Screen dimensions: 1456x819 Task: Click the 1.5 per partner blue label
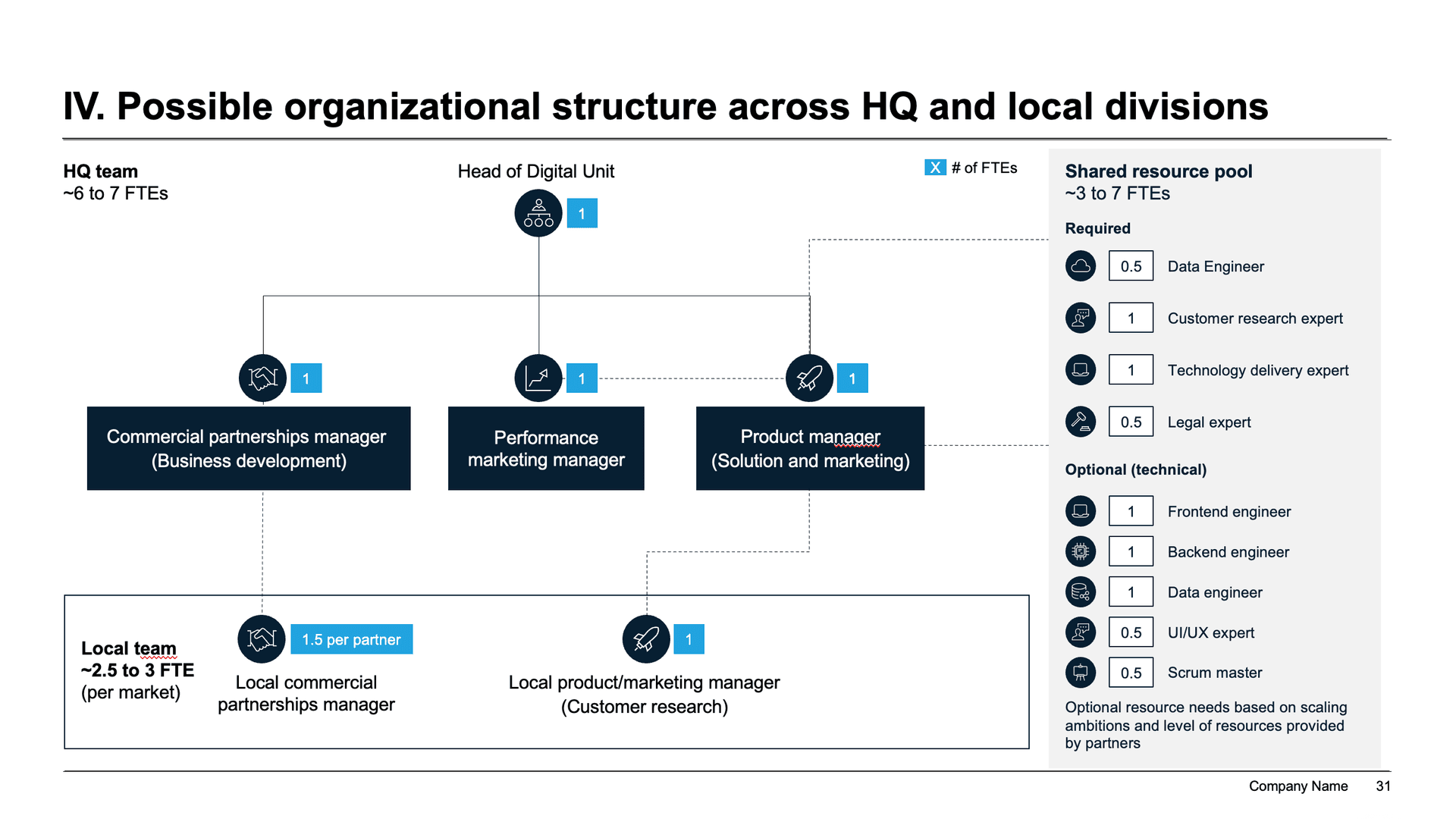pos(351,639)
